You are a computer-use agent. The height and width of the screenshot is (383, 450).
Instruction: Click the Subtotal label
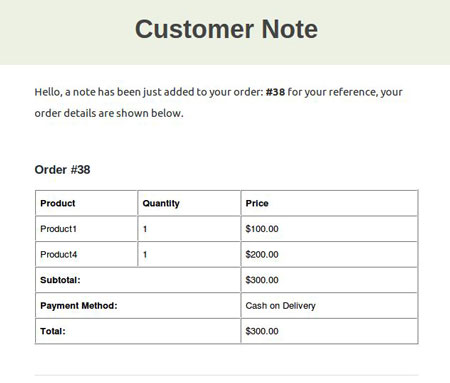[60, 280]
